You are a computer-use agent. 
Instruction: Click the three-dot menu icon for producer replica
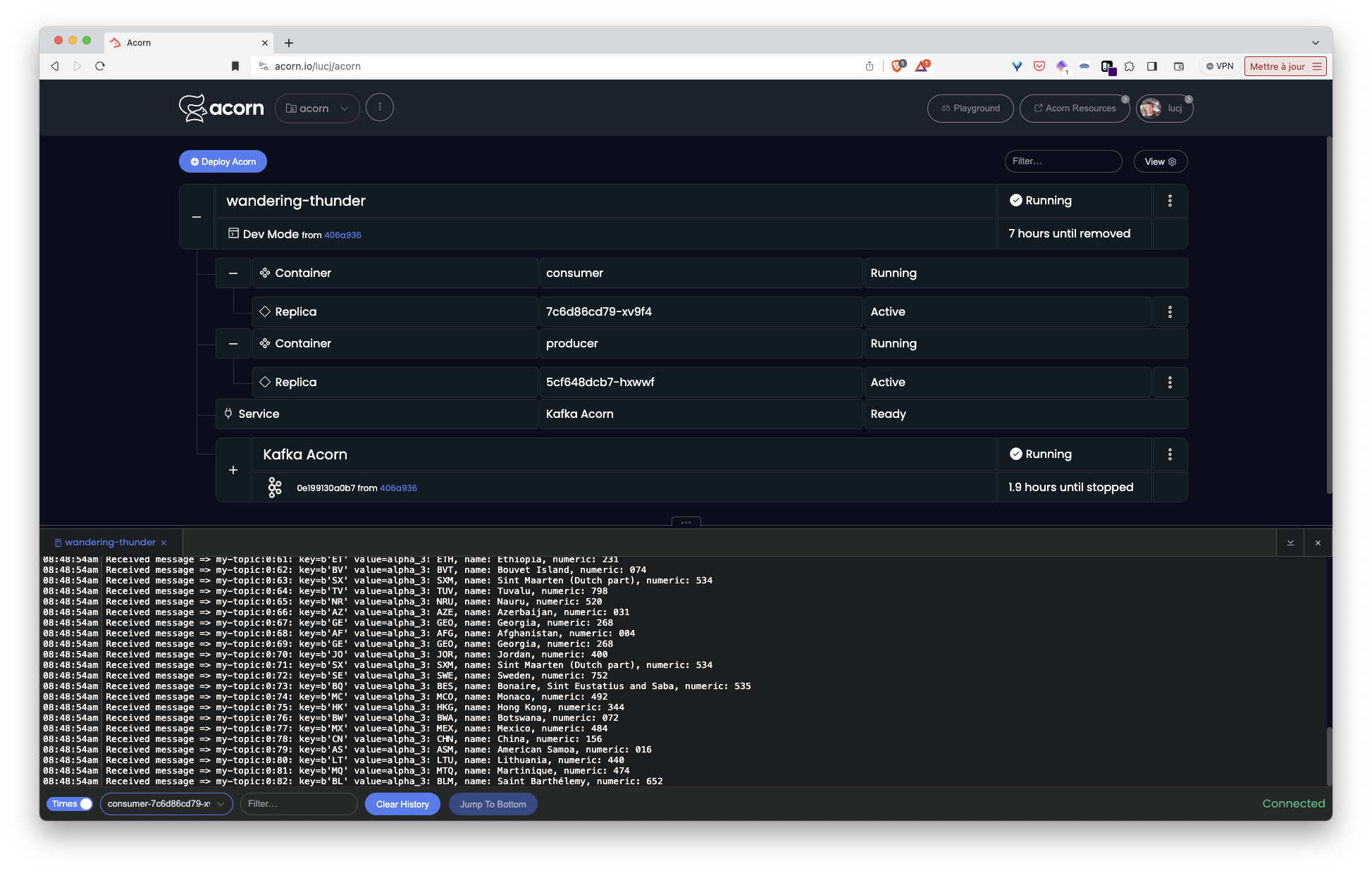click(x=1170, y=381)
